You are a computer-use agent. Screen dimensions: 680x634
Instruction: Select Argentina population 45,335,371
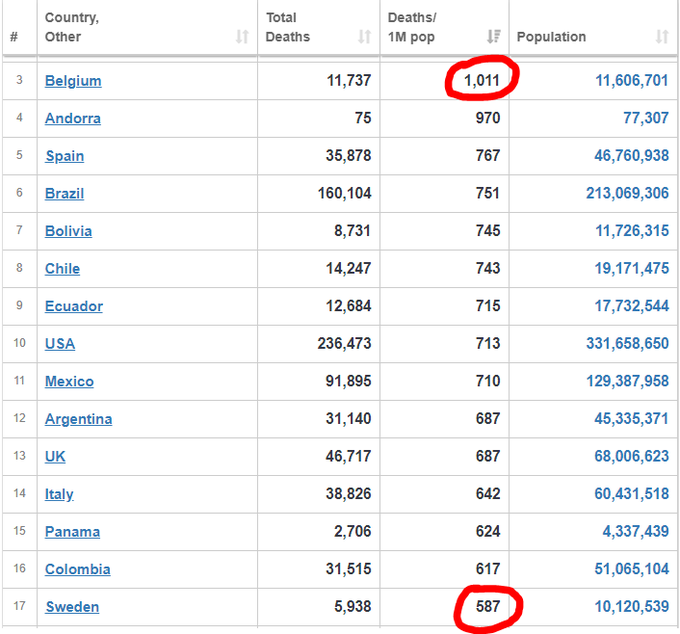coord(631,419)
